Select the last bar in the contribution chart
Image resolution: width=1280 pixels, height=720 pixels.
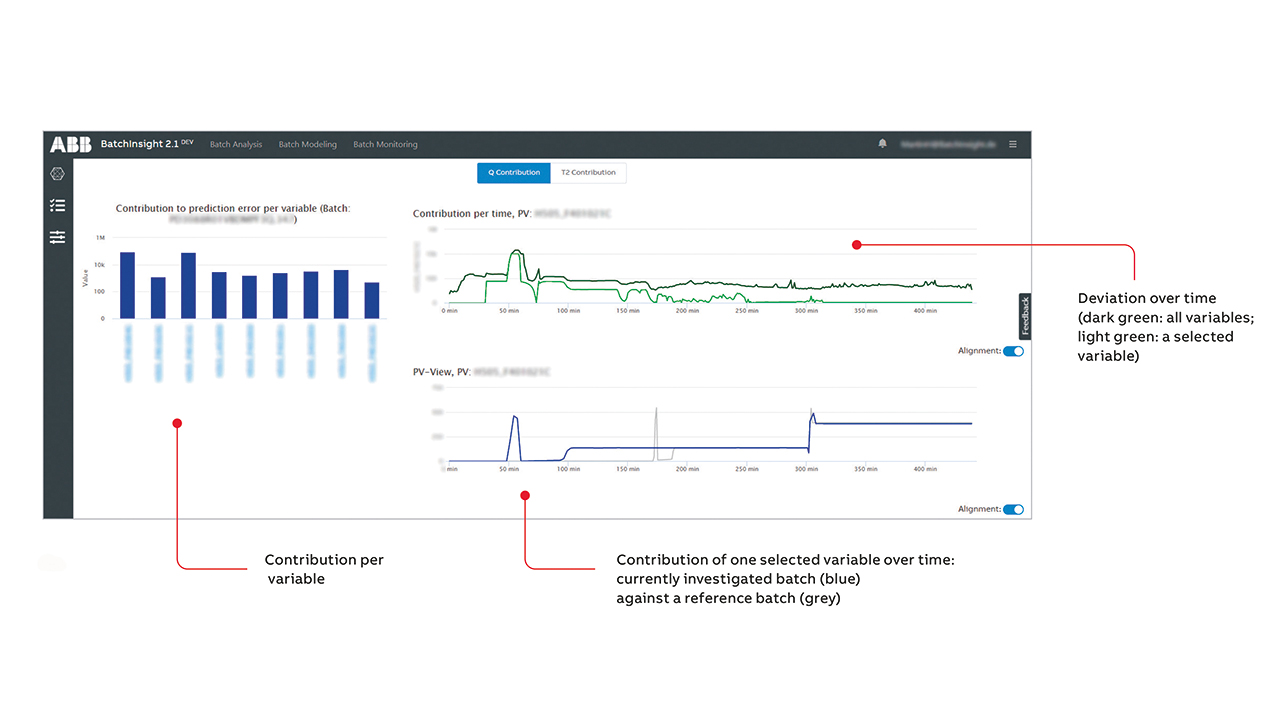click(x=372, y=300)
